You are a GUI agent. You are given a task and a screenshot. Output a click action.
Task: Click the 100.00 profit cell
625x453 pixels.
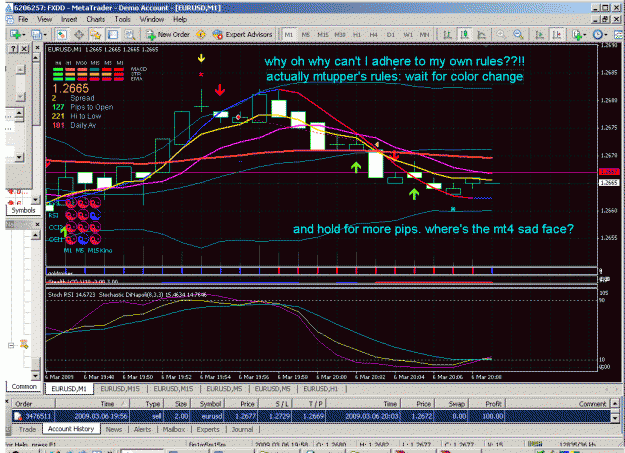pyautogui.click(x=485, y=416)
